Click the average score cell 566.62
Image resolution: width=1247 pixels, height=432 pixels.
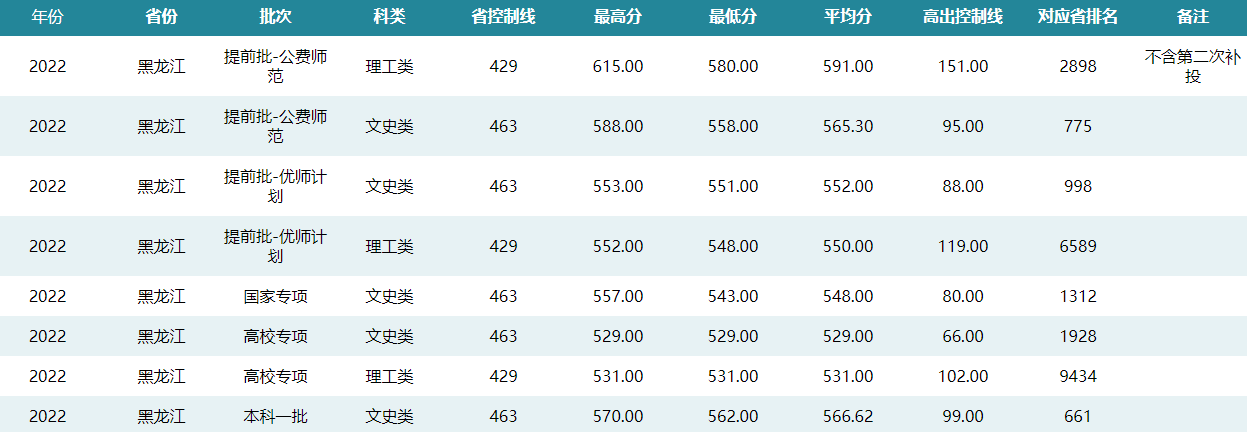pyautogui.click(x=848, y=416)
